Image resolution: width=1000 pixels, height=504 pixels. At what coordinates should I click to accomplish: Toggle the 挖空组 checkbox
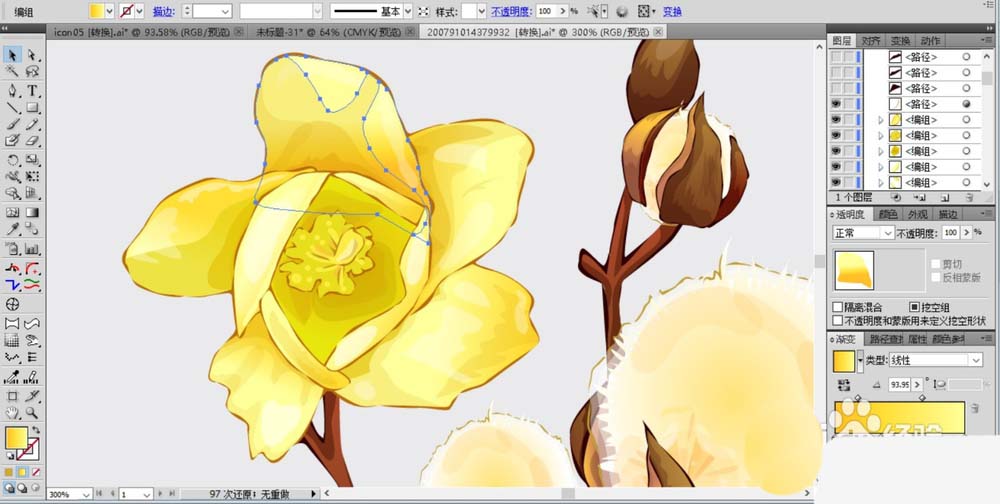[914, 307]
